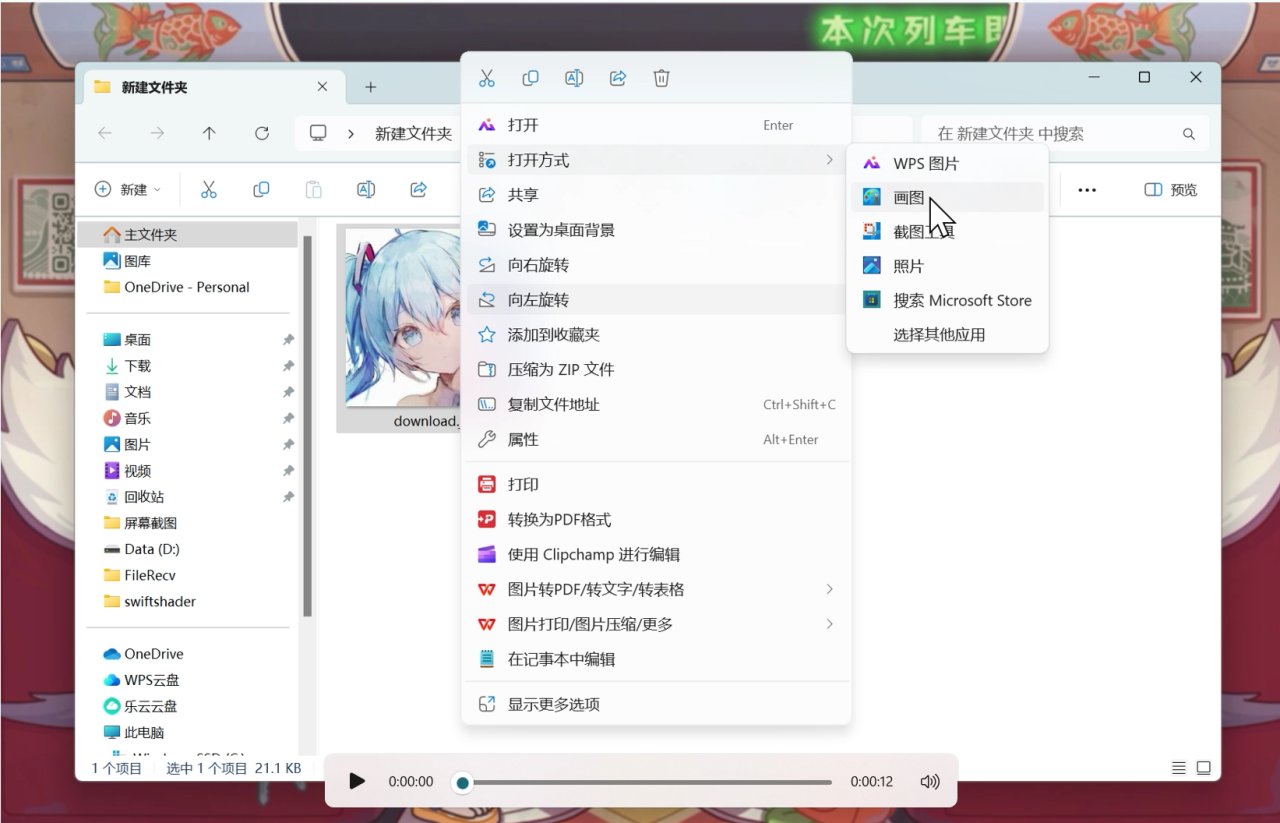Image resolution: width=1280 pixels, height=823 pixels.
Task: Click the Cut icon atop the context menu
Action: tap(487, 78)
